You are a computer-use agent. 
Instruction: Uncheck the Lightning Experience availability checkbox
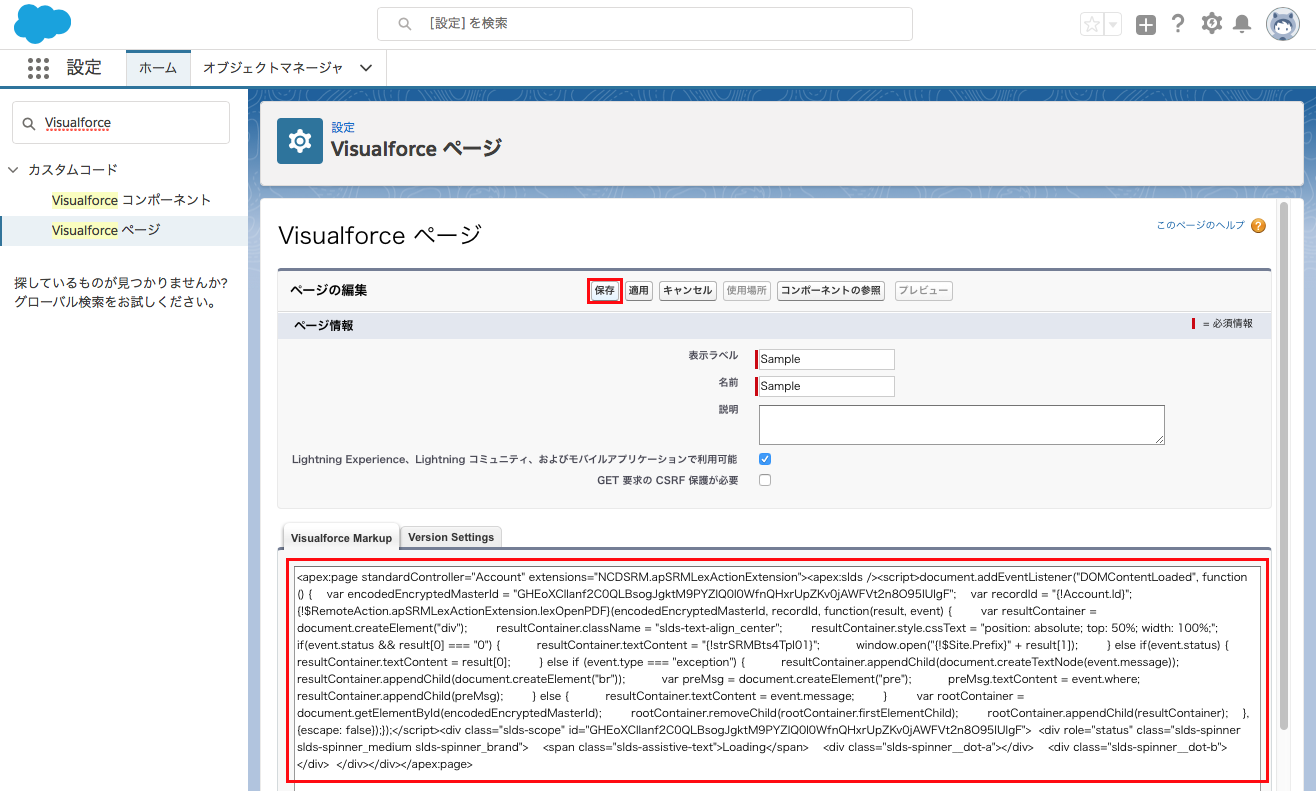coord(765,460)
